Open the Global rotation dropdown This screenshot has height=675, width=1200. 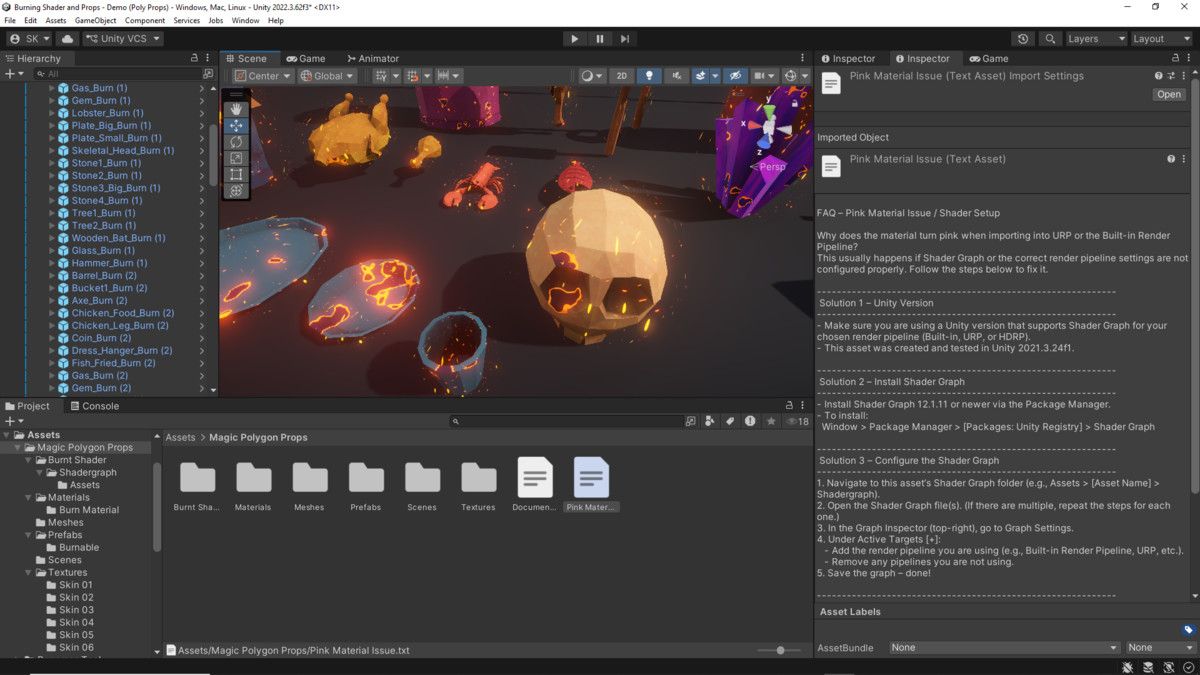[327, 76]
